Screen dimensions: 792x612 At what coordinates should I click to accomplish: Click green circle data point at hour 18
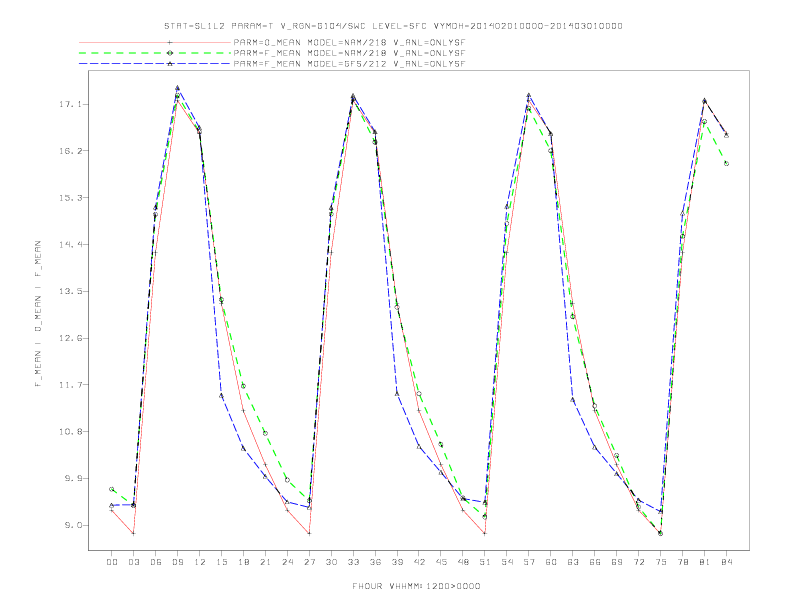243,386
